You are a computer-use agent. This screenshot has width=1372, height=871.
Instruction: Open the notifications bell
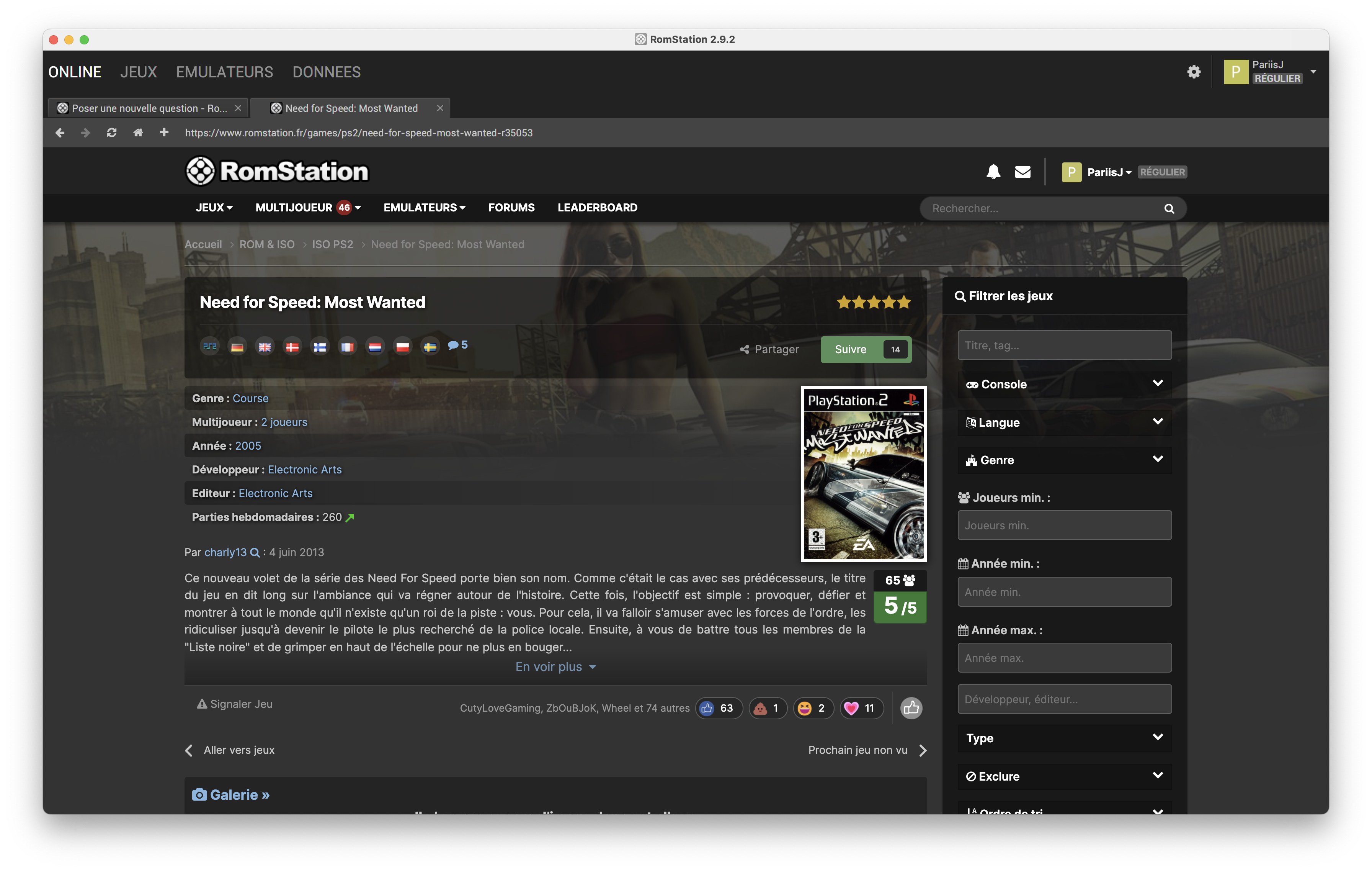[993, 172]
